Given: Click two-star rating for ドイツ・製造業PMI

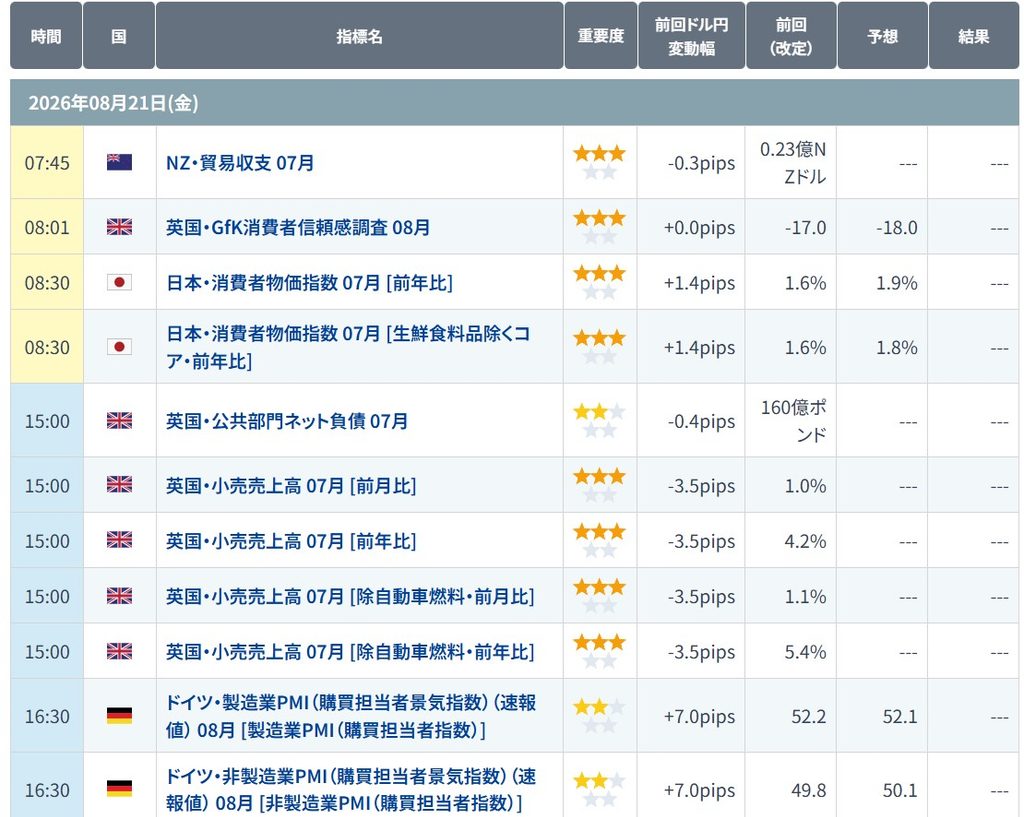Looking at the screenshot, I should (600, 716).
